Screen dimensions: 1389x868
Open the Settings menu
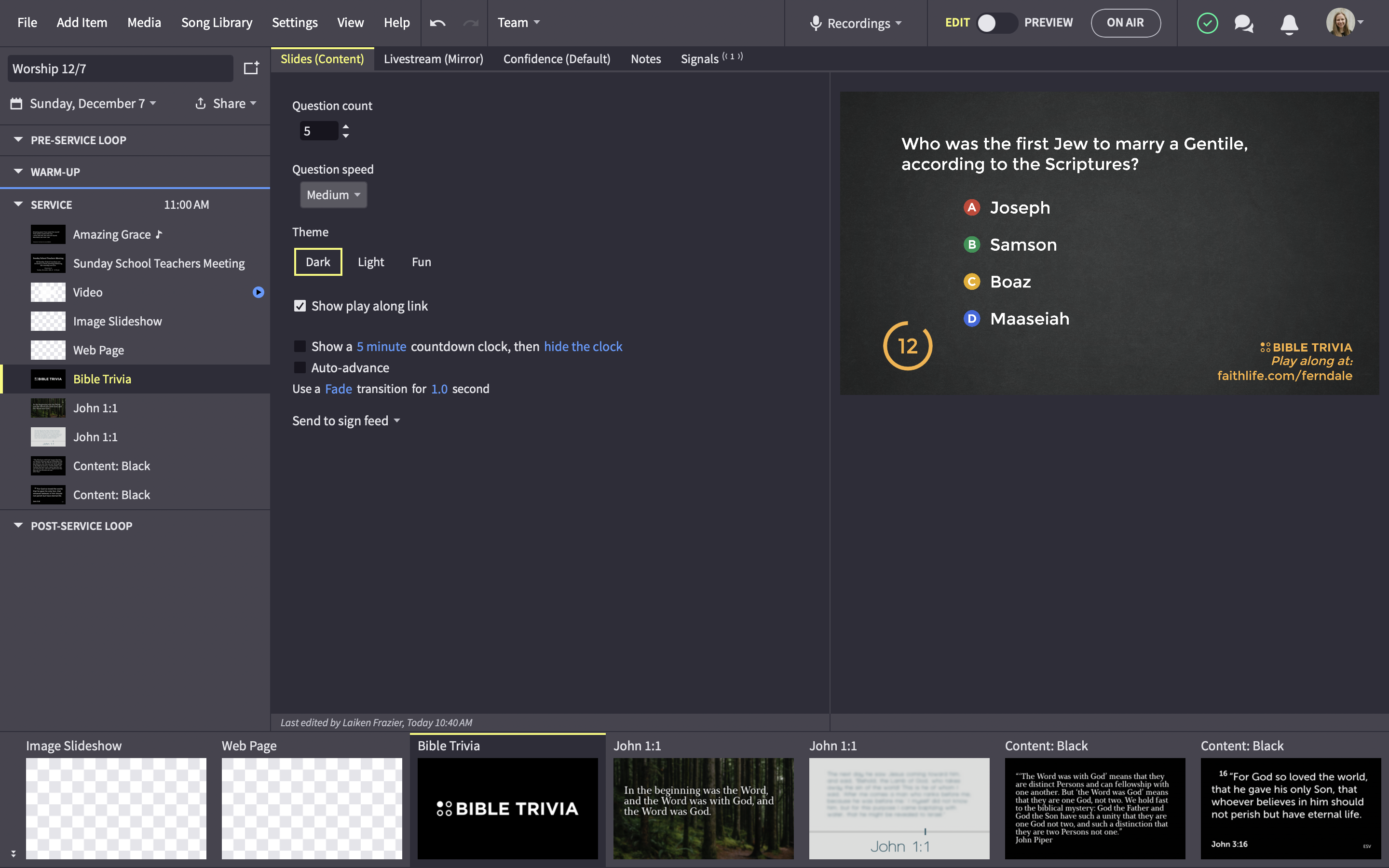295,22
